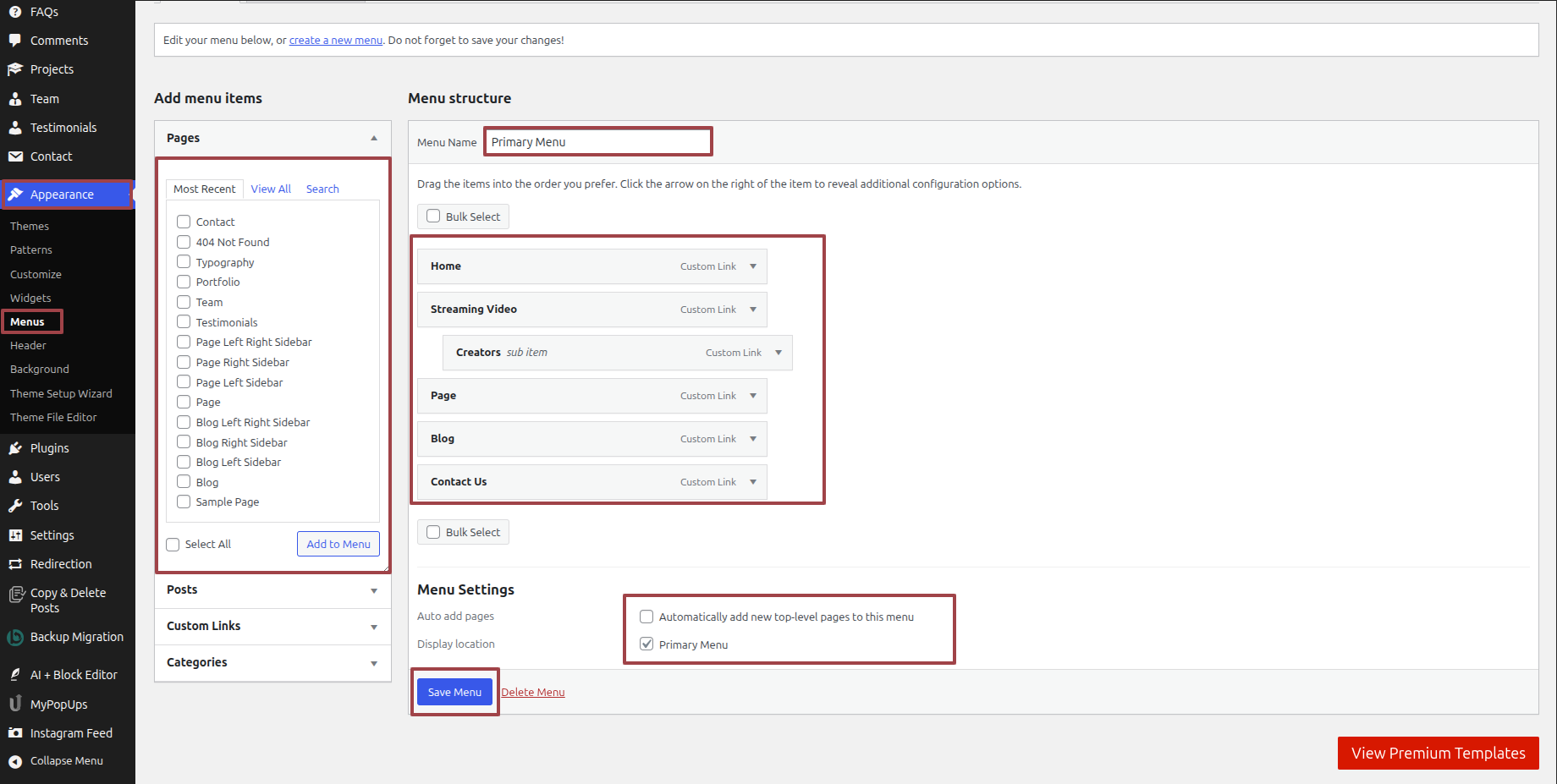Open the Widgets submenu item

(x=30, y=299)
